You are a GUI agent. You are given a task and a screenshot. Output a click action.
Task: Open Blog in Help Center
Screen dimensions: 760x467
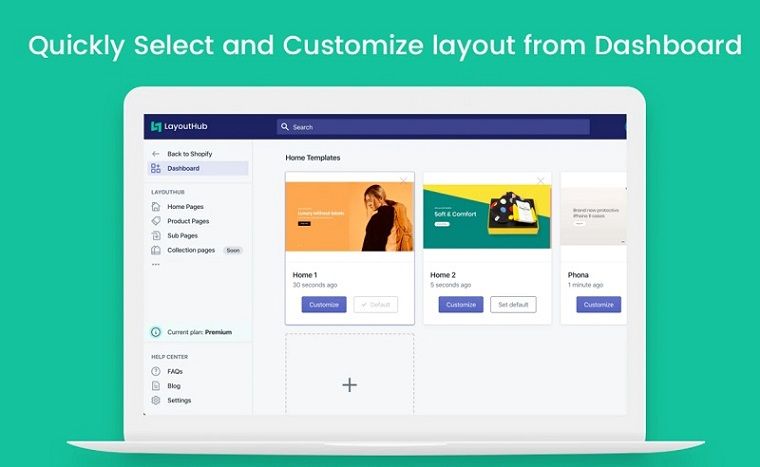pos(174,386)
